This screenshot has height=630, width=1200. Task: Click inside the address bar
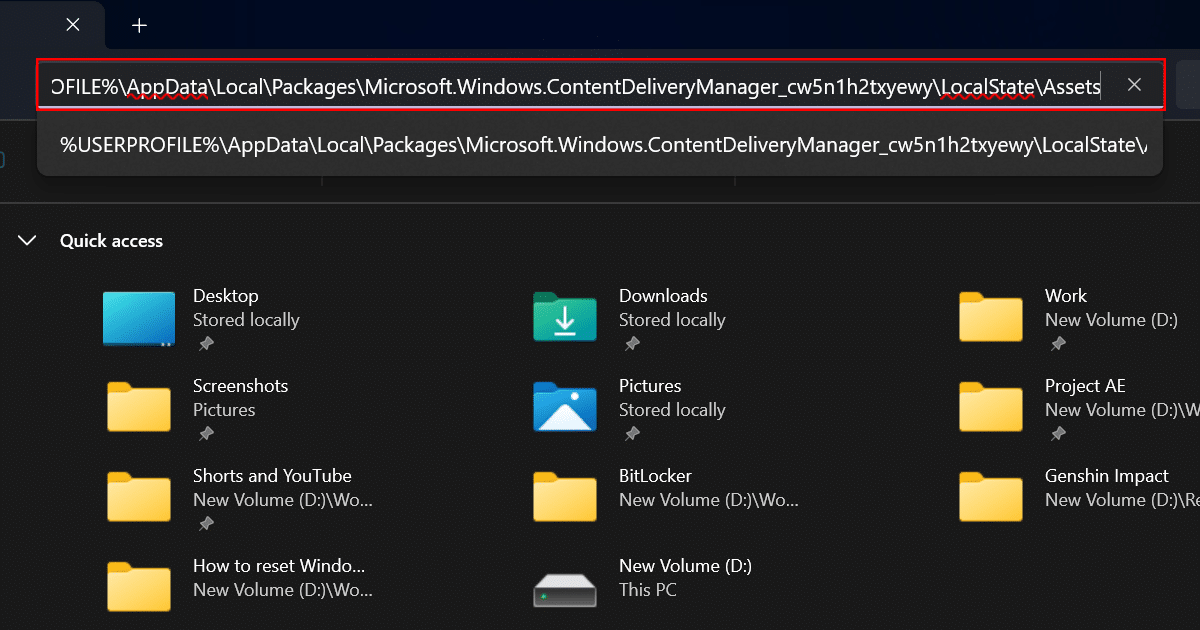(x=550, y=86)
